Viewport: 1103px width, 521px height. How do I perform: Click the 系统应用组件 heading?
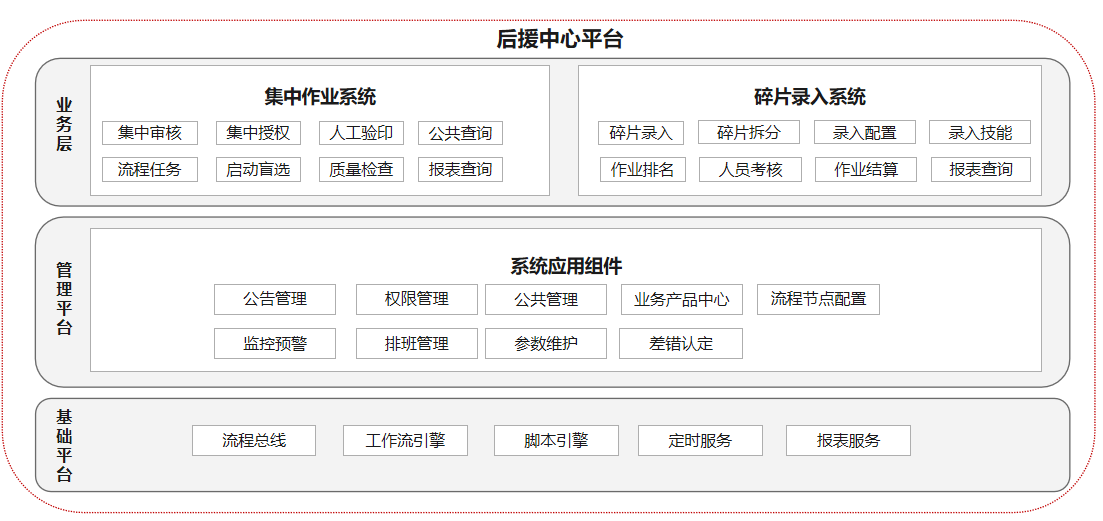tap(566, 266)
